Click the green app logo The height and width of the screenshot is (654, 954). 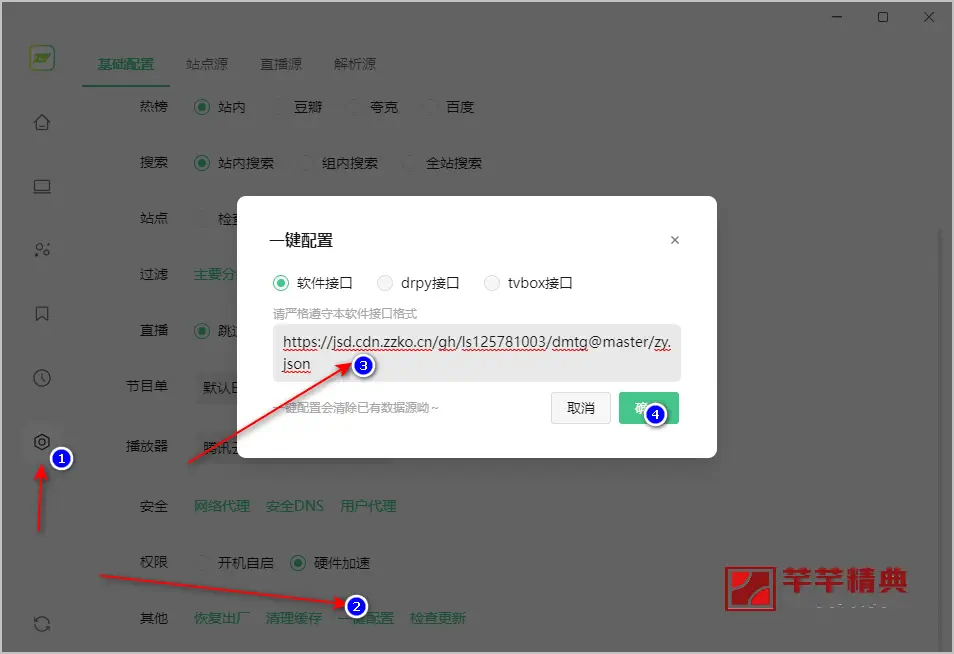42,58
